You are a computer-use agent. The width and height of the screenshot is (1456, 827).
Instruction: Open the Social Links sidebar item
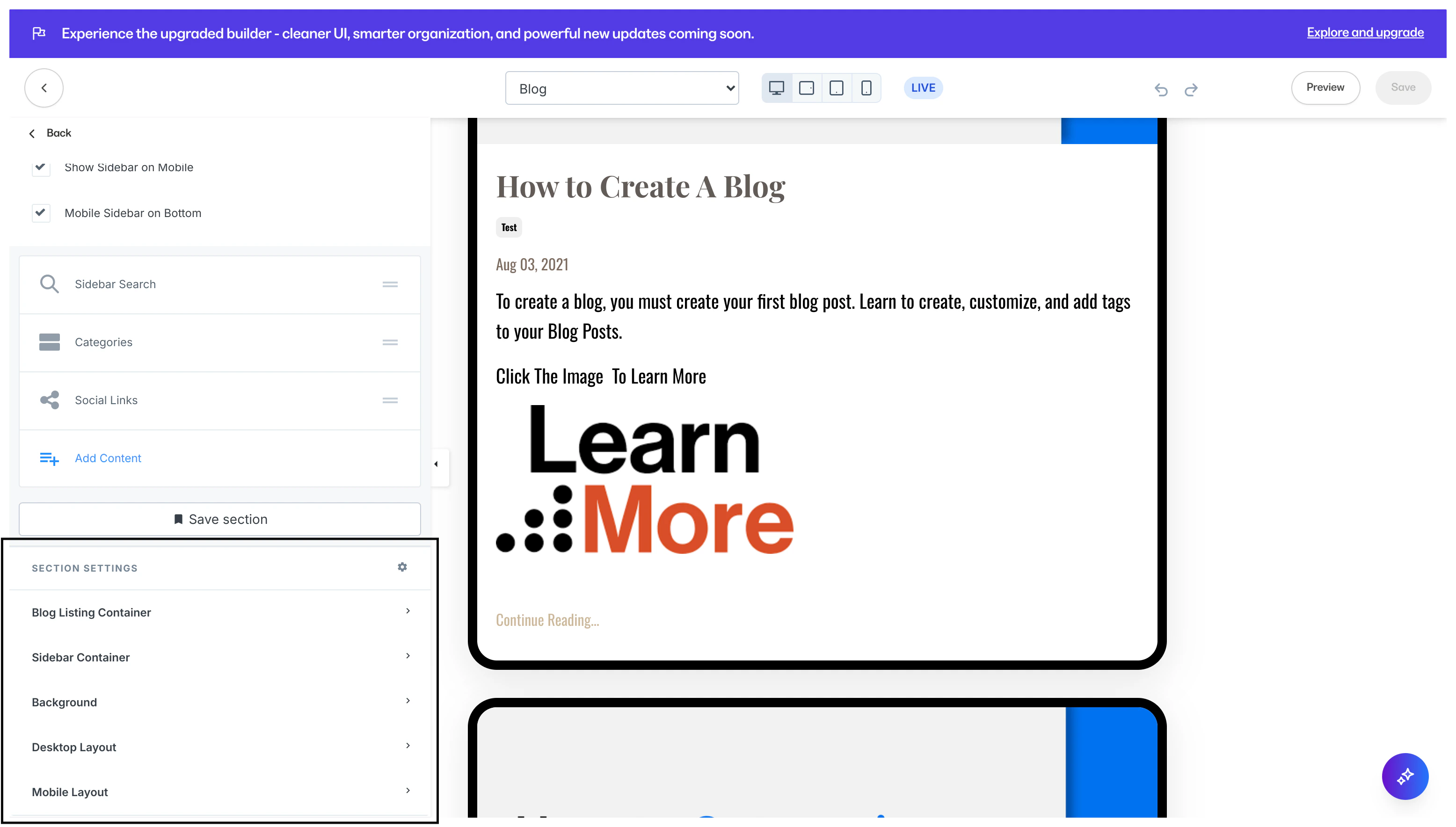(x=106, y=400)
